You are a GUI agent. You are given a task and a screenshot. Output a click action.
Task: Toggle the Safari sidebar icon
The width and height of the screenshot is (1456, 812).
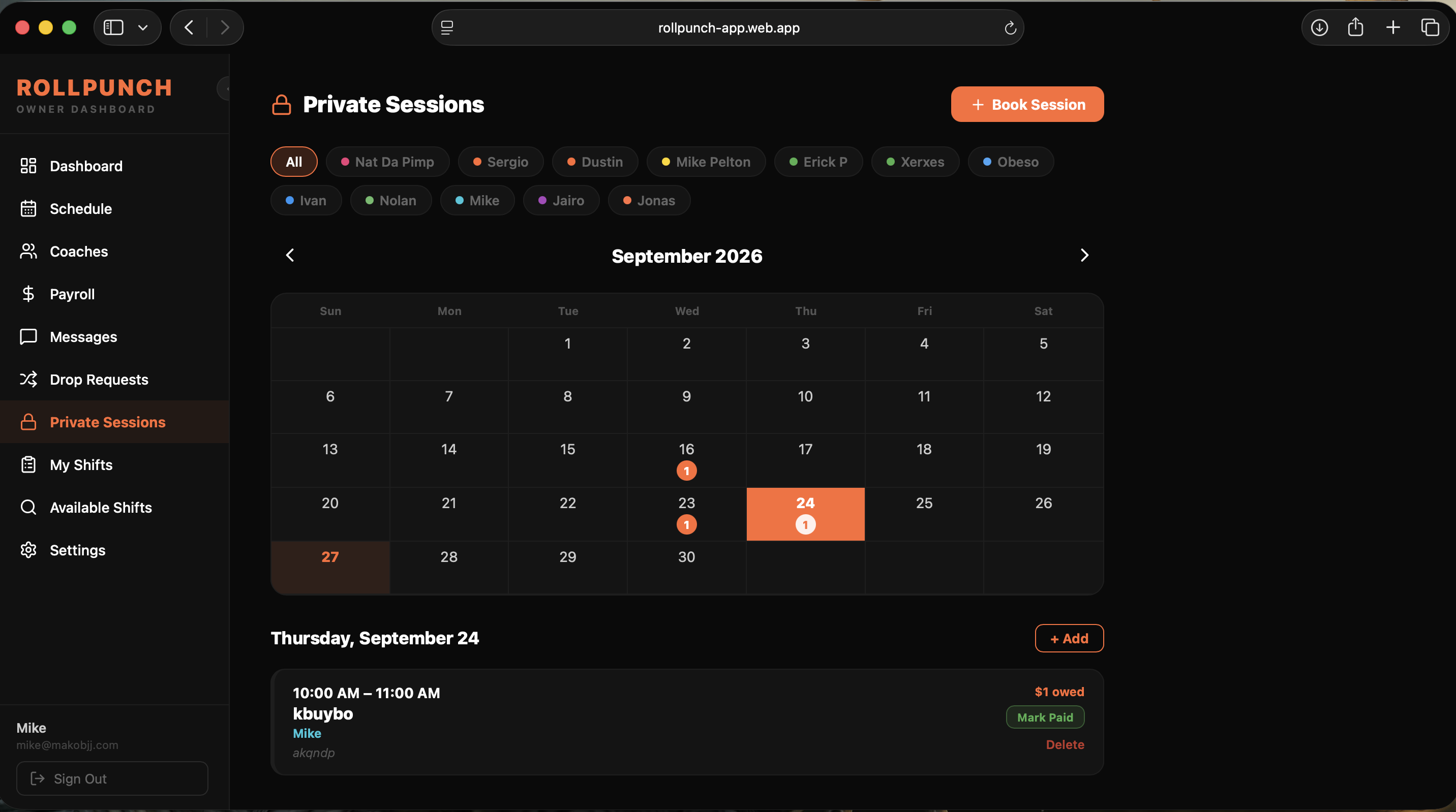coord(113,27)
